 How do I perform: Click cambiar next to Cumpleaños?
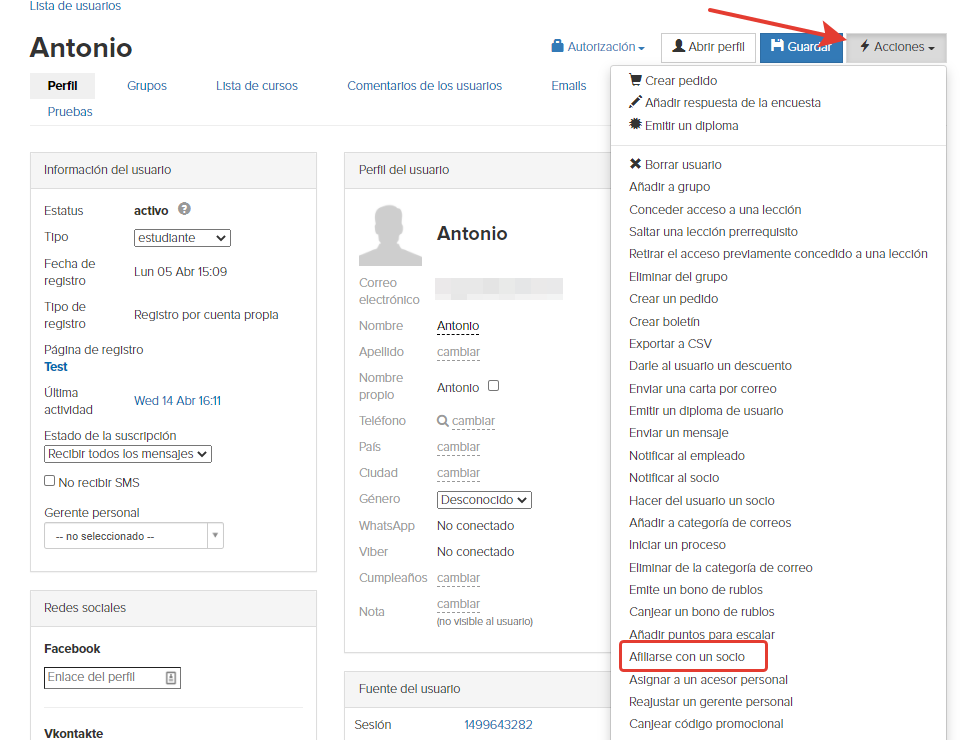[x=458, y=578]
